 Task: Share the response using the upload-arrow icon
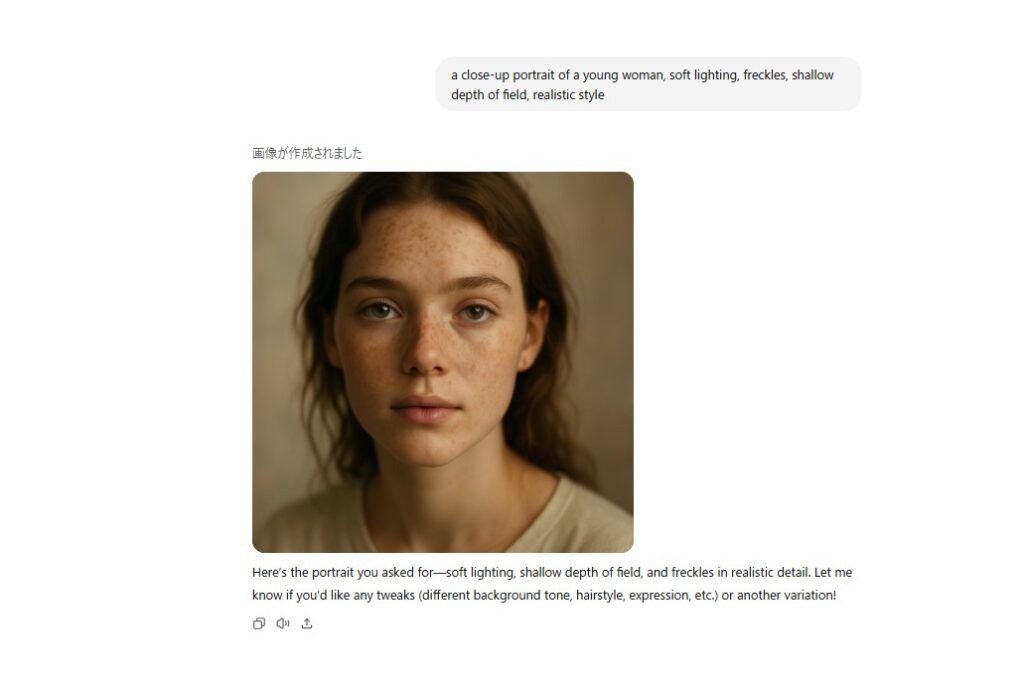click(307, 624)
